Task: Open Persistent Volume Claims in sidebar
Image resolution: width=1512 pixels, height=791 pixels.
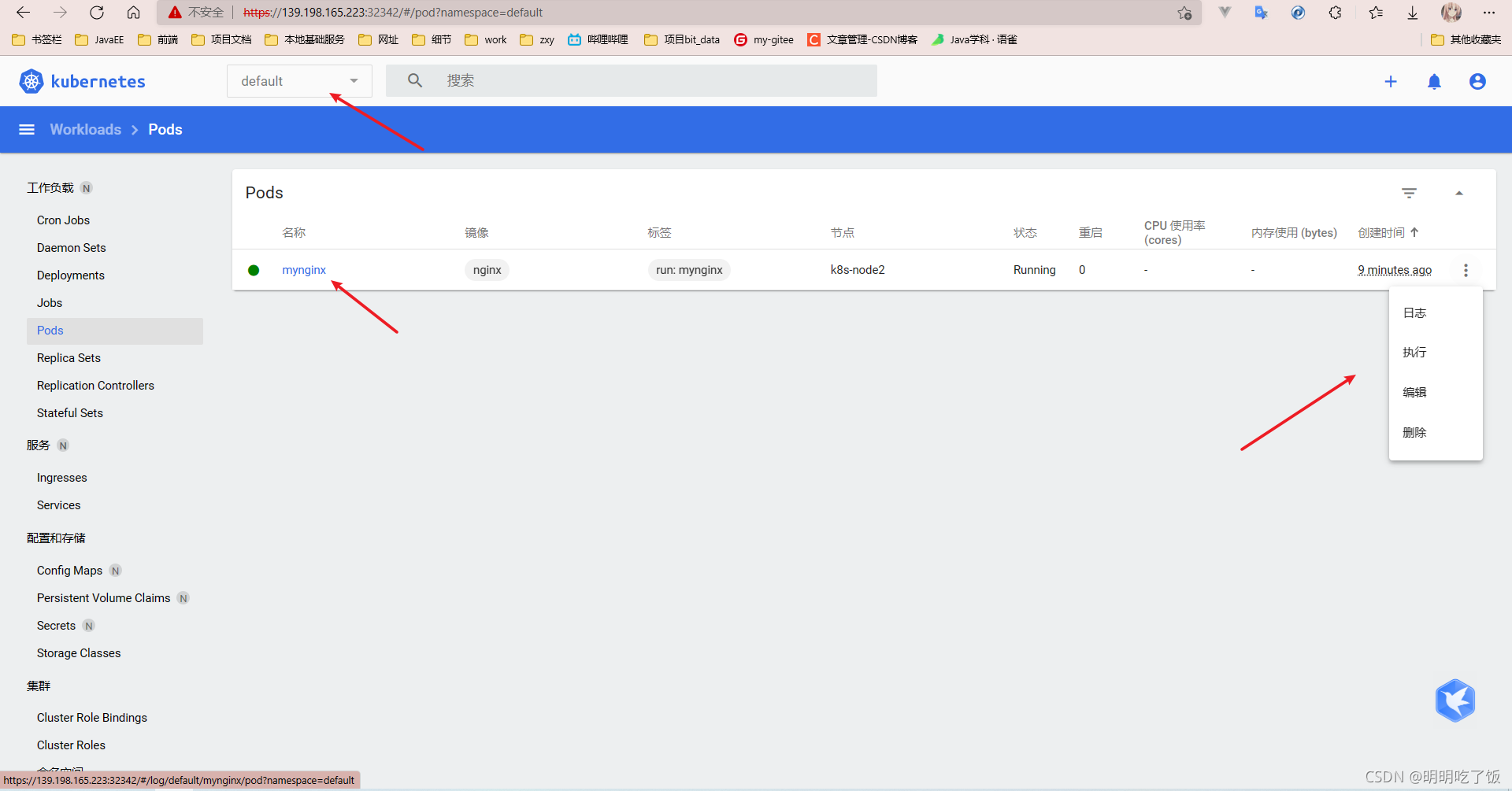Action: [103, 598]
